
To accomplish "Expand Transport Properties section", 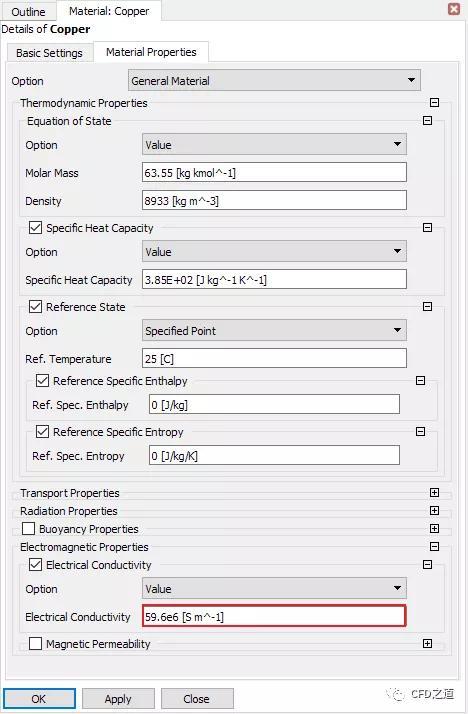I will coord(434,492).
